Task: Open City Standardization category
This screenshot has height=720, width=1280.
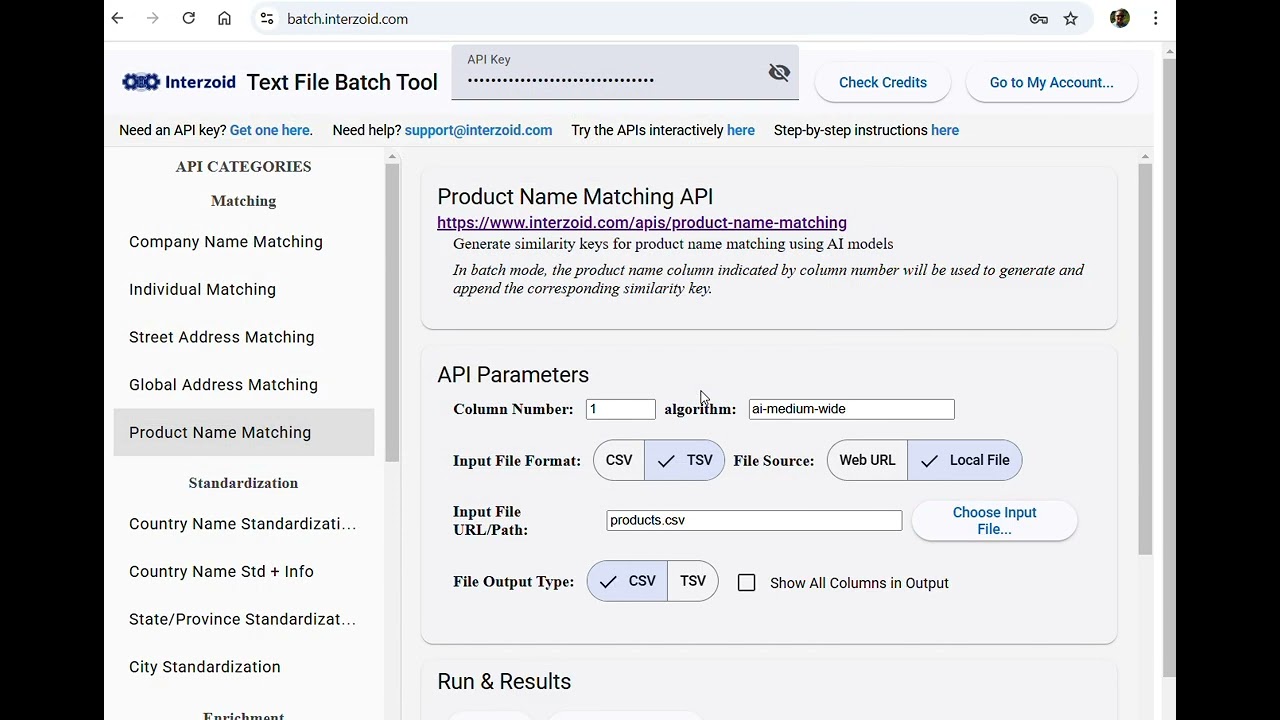Action: (244, 667)
